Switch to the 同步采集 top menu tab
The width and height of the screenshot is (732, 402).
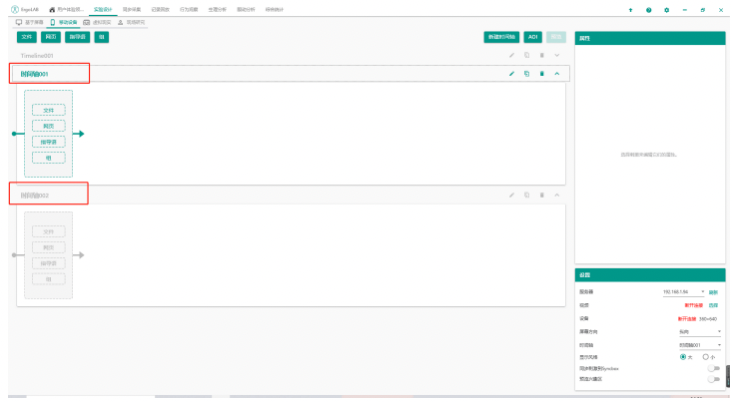click(130, 9)
